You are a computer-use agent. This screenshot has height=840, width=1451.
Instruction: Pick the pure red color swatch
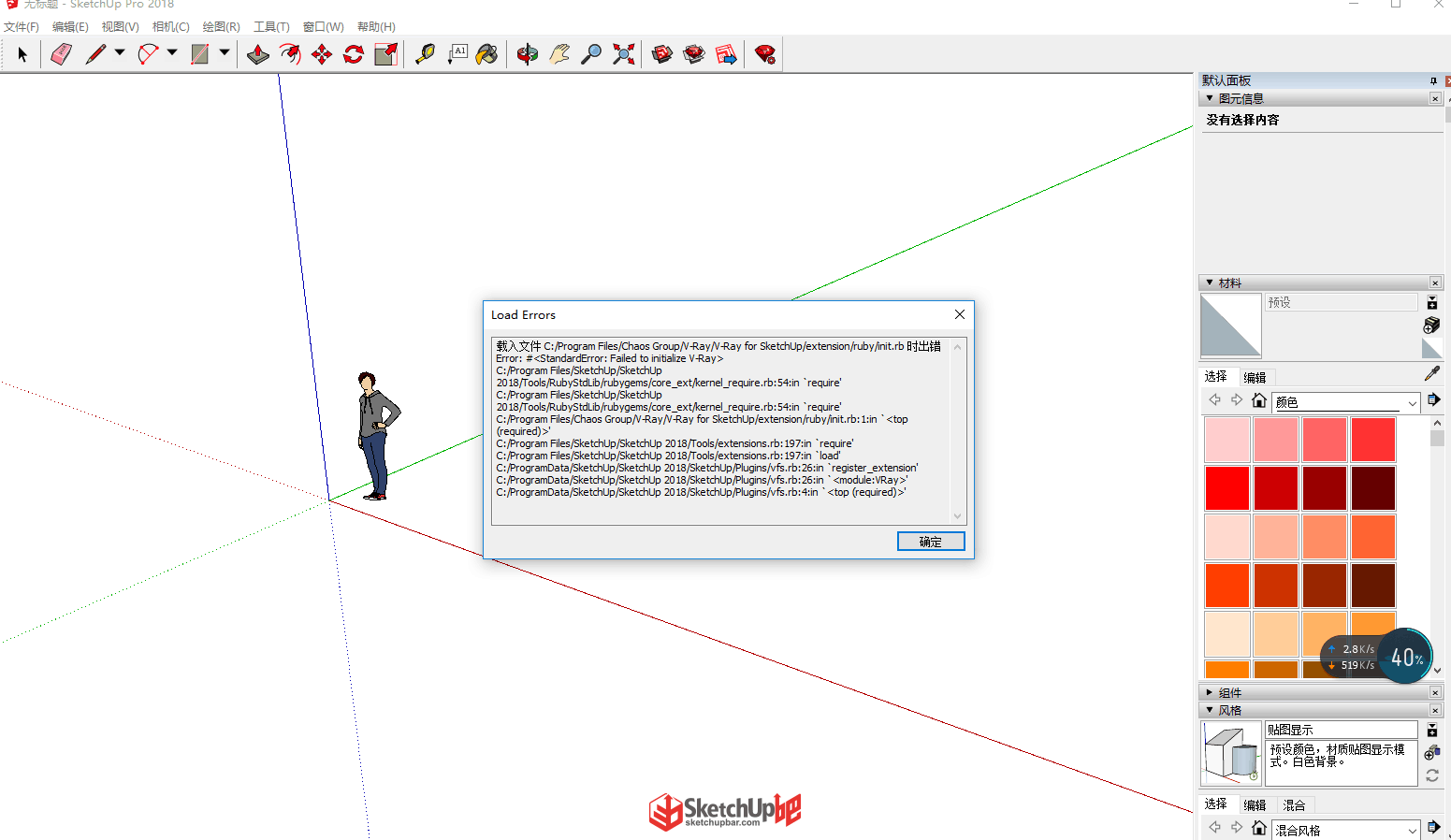pos(1227,488)
